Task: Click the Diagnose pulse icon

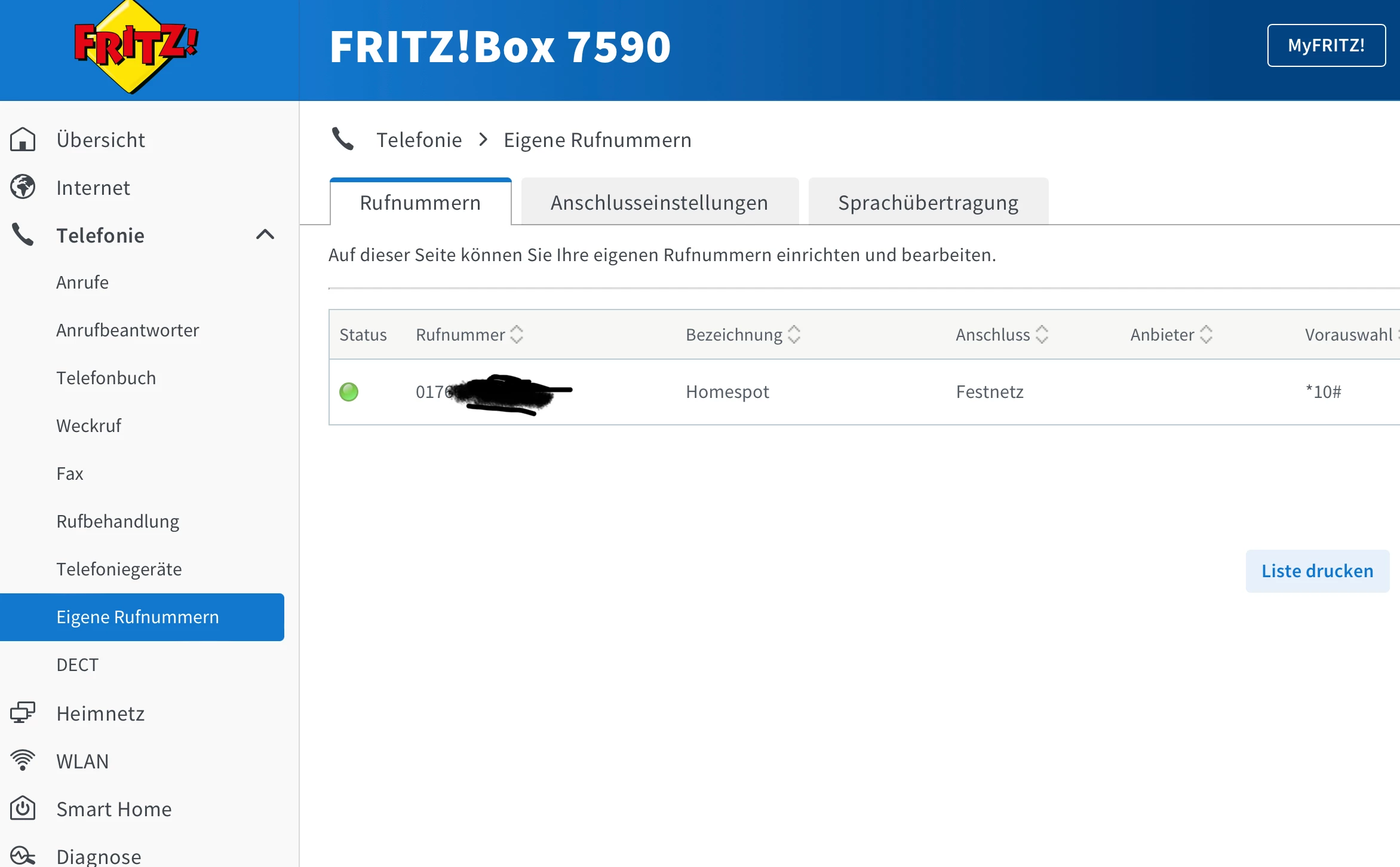Action: click(23, 856)
